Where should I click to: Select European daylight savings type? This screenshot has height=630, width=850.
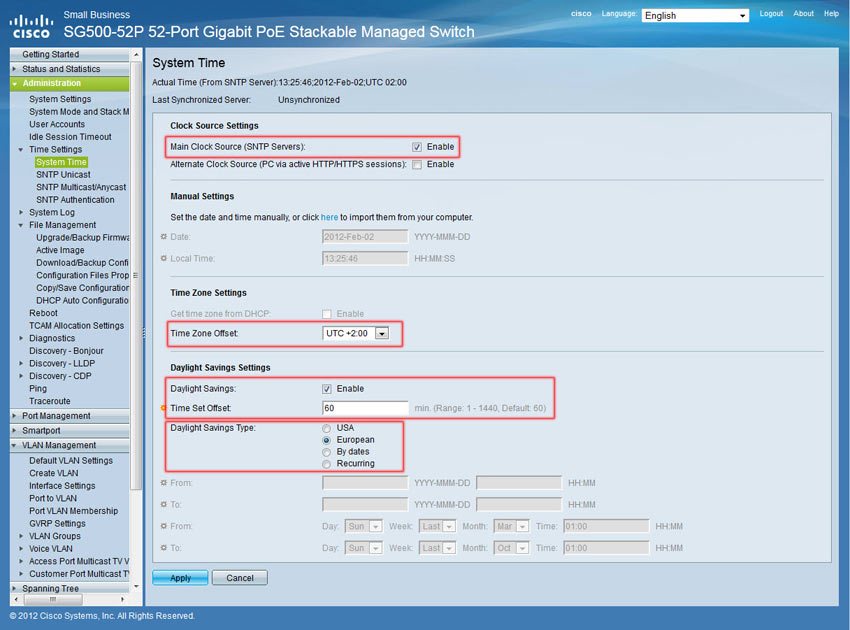(326, 440)
